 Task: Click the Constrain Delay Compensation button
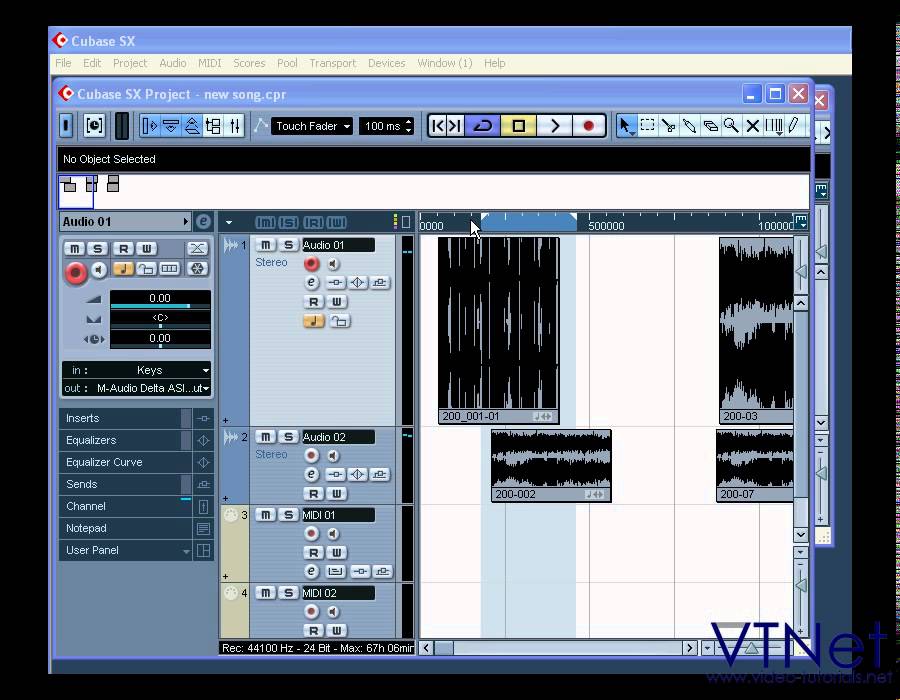[x=94, y=126]
